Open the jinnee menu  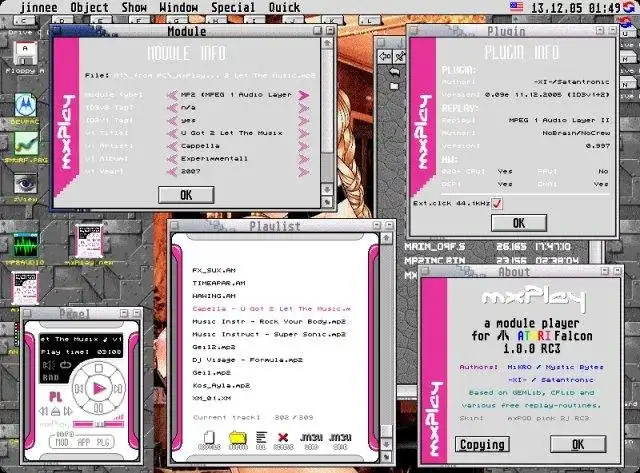pos(39,7)
